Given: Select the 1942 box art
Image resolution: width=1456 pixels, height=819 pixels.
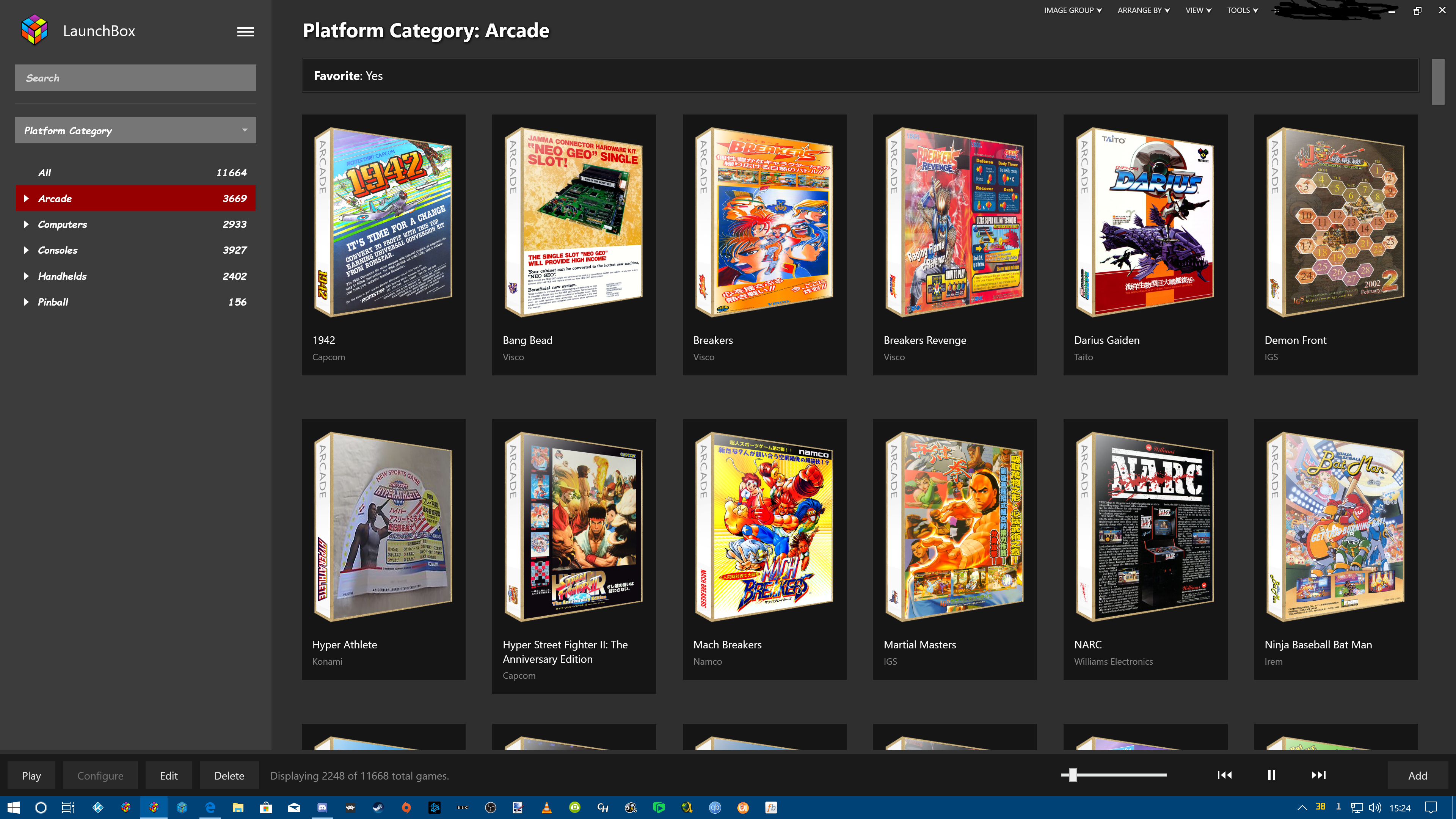Looking at the screenshot, I should [x=383, y=221].
